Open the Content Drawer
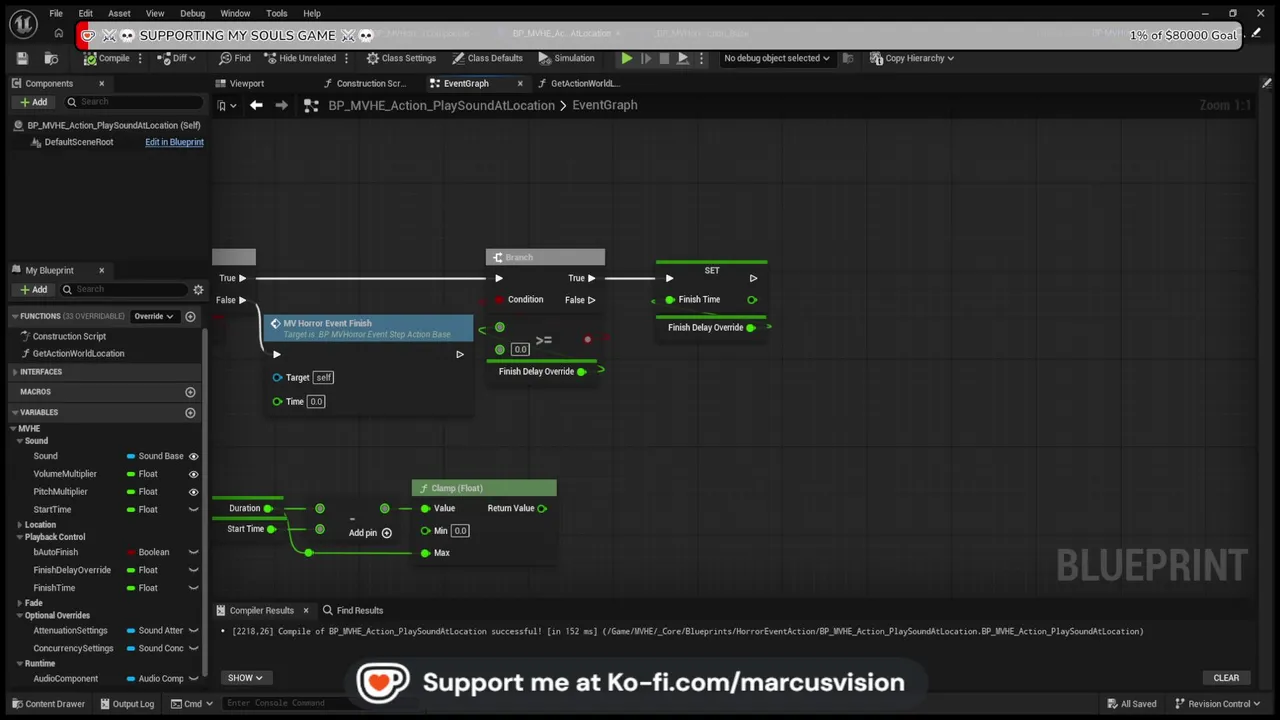 (48, 704)
